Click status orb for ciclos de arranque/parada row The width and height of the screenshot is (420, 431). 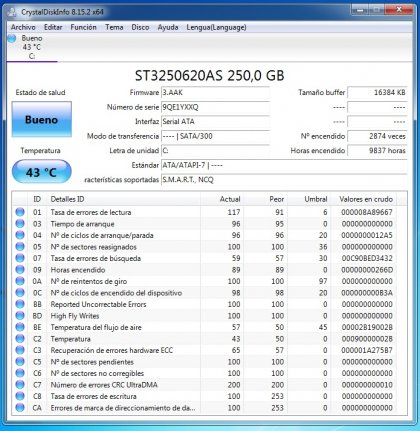tap(20, 235)
